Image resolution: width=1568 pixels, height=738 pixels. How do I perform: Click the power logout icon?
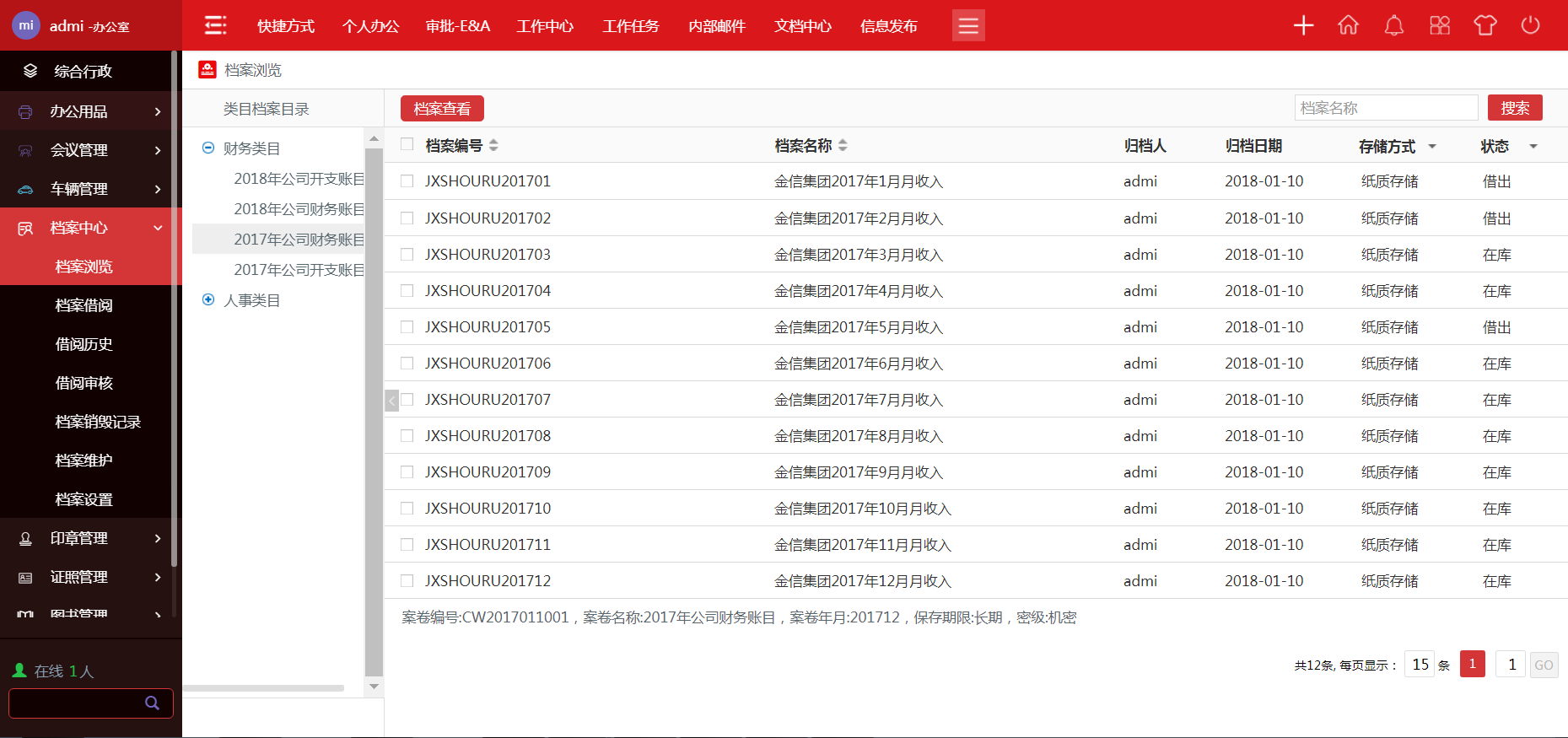click(1530, 25)
